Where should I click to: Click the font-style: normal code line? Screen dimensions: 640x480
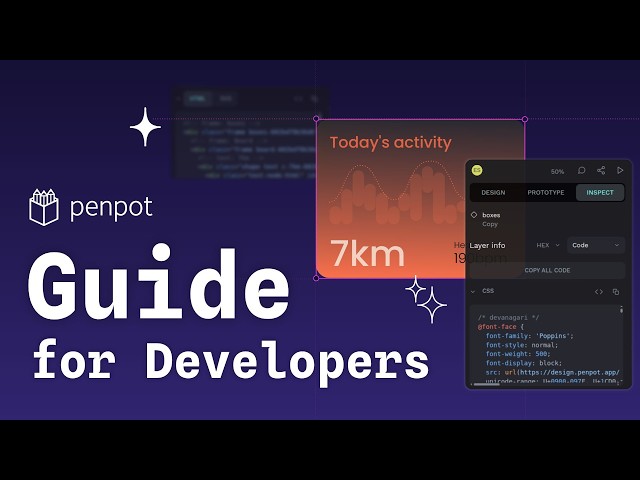[x=522, y=345]
